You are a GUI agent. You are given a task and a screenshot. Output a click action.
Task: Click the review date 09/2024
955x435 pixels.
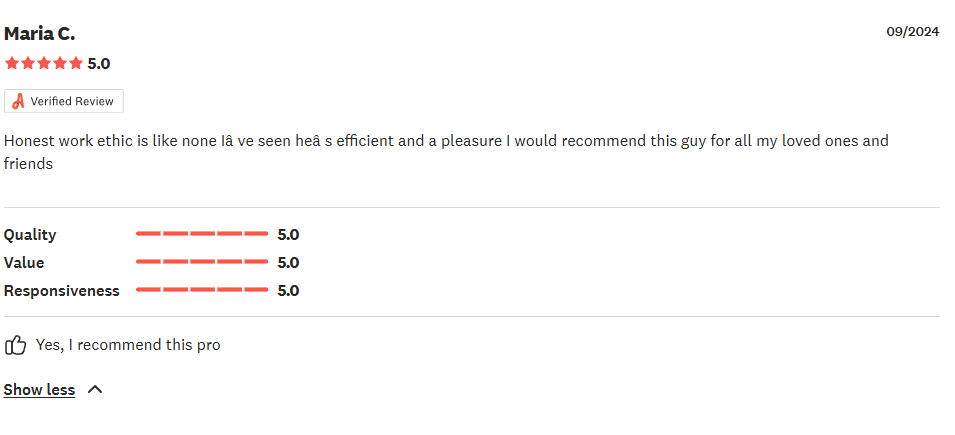(x=912, y=32)
